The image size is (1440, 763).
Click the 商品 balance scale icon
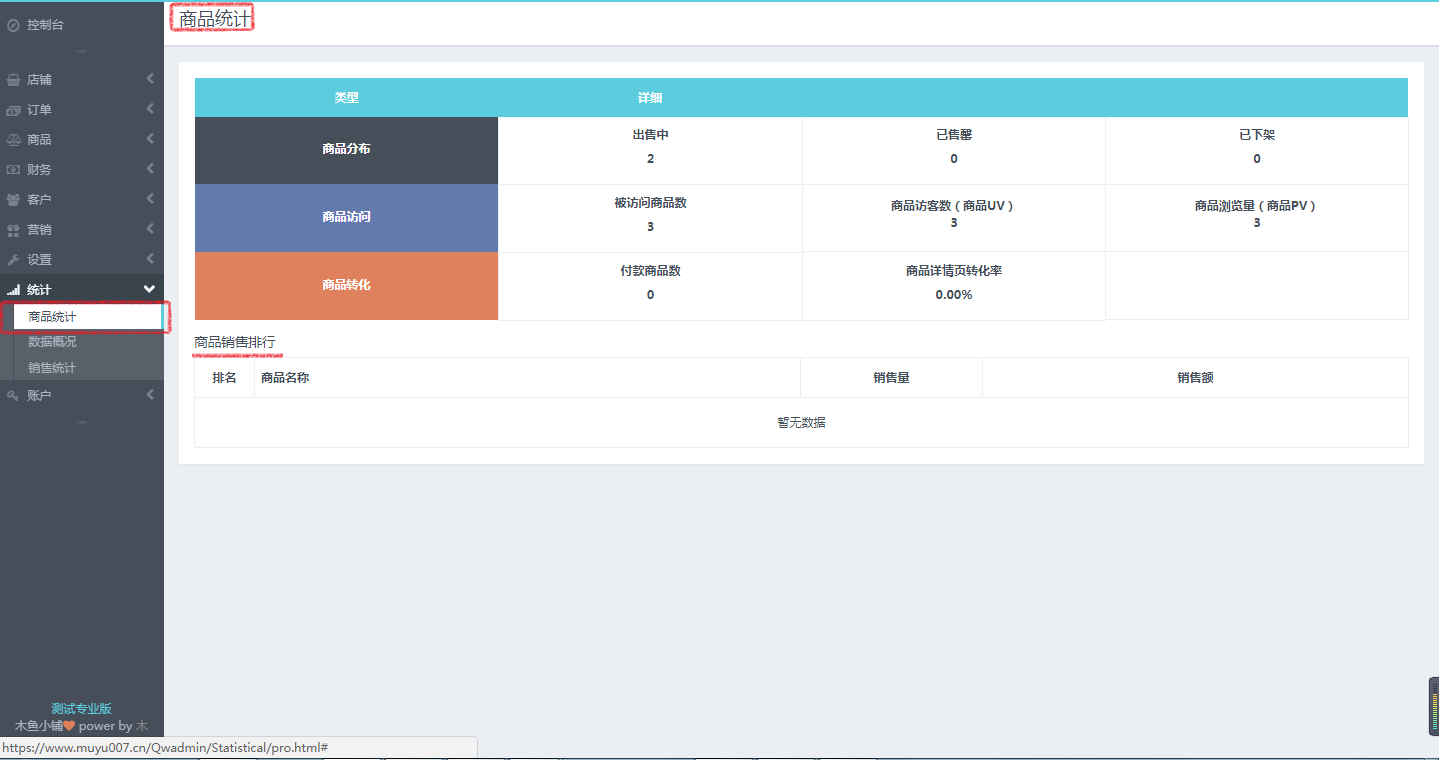coord(14,140)
